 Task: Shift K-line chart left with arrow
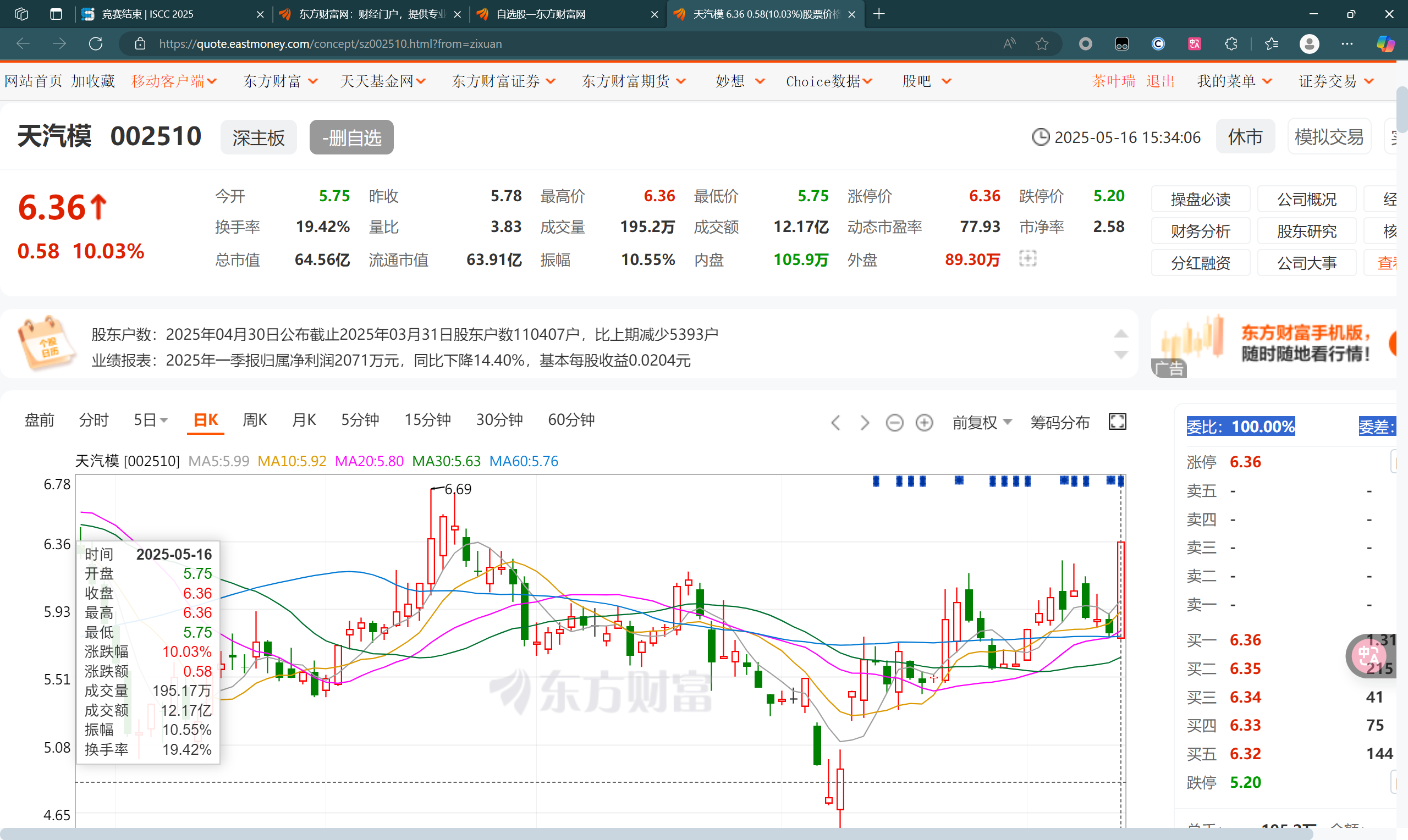tap(835, 422)
